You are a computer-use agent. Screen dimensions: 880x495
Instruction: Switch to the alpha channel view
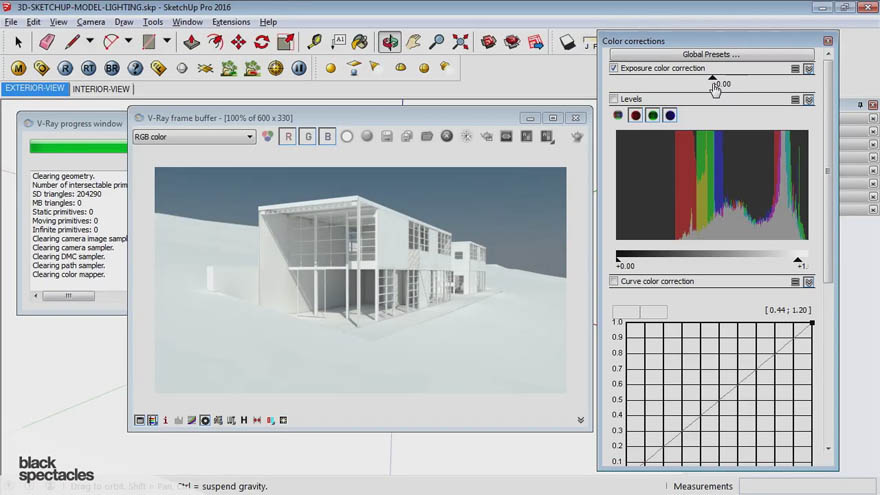point(347,136)
